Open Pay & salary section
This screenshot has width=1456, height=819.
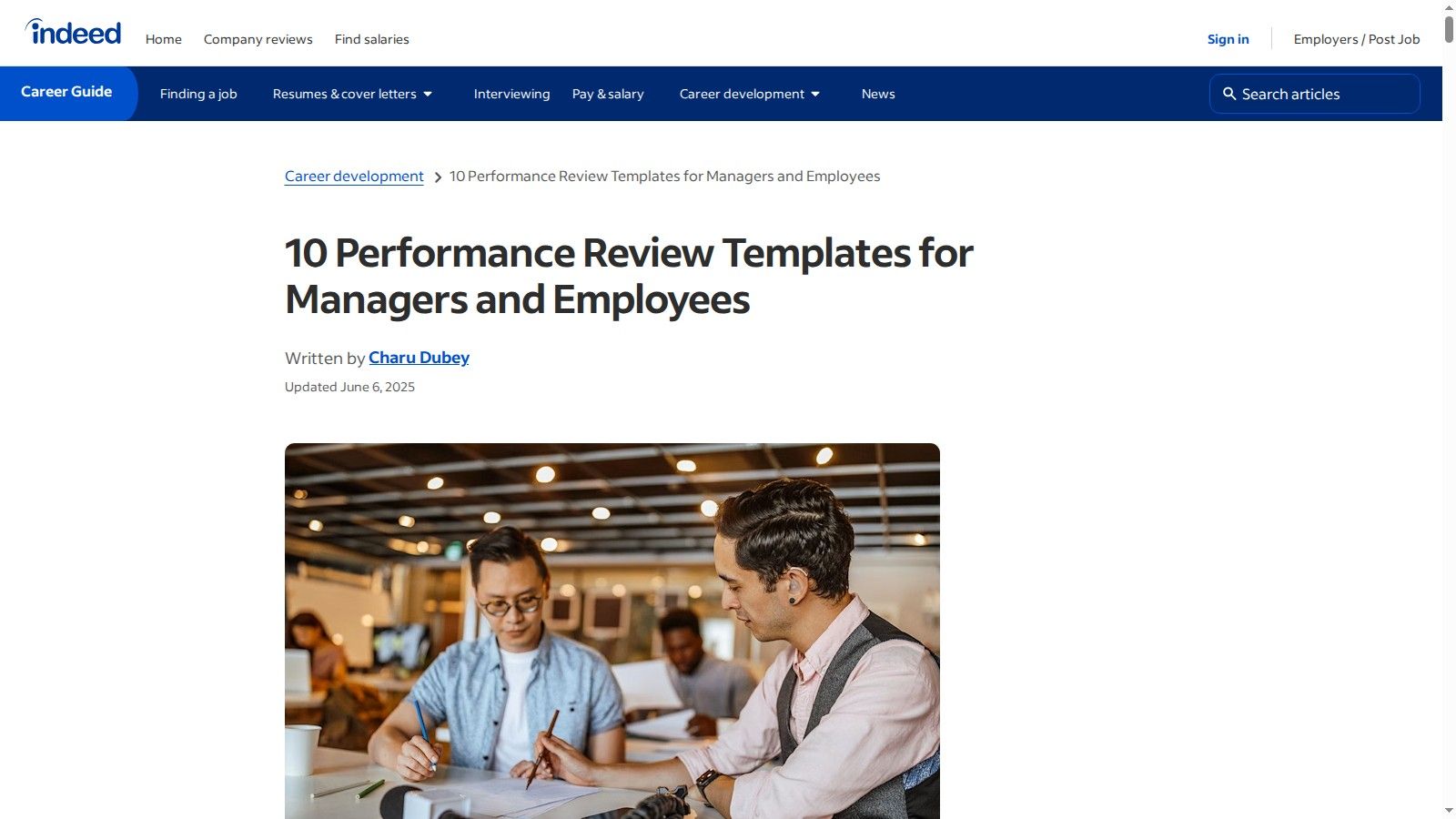[608, 94]
